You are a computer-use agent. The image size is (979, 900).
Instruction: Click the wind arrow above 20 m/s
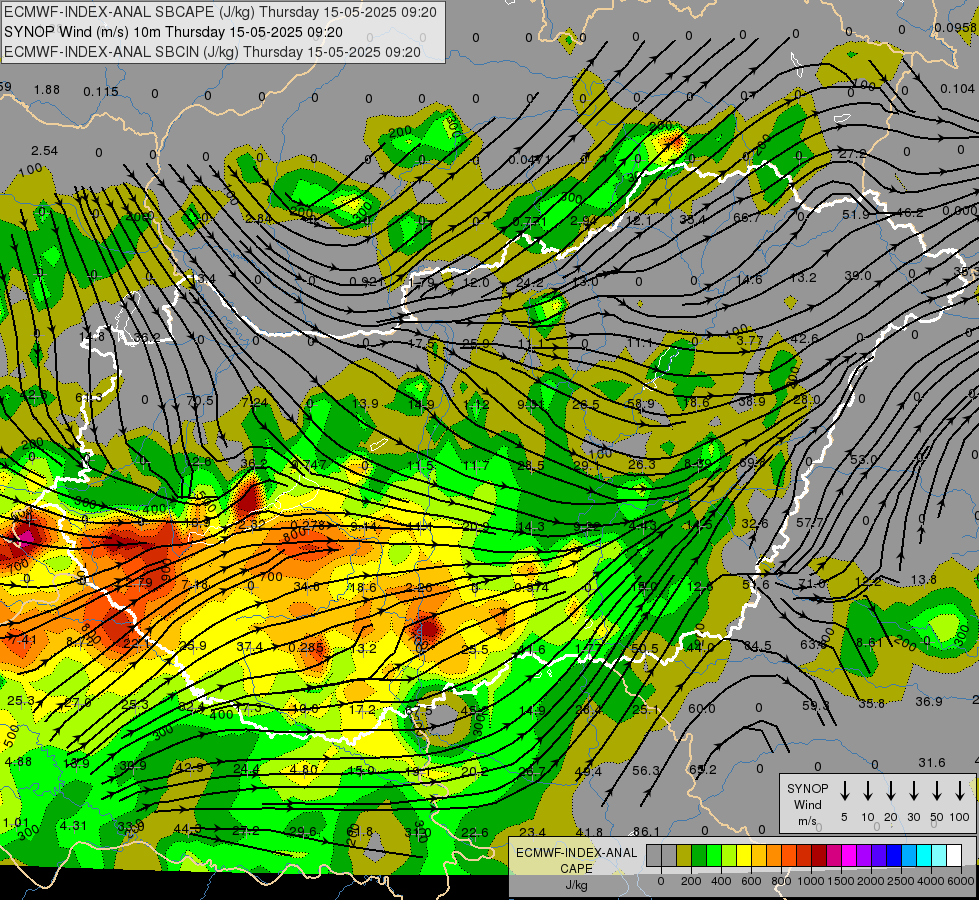point(891,791)
